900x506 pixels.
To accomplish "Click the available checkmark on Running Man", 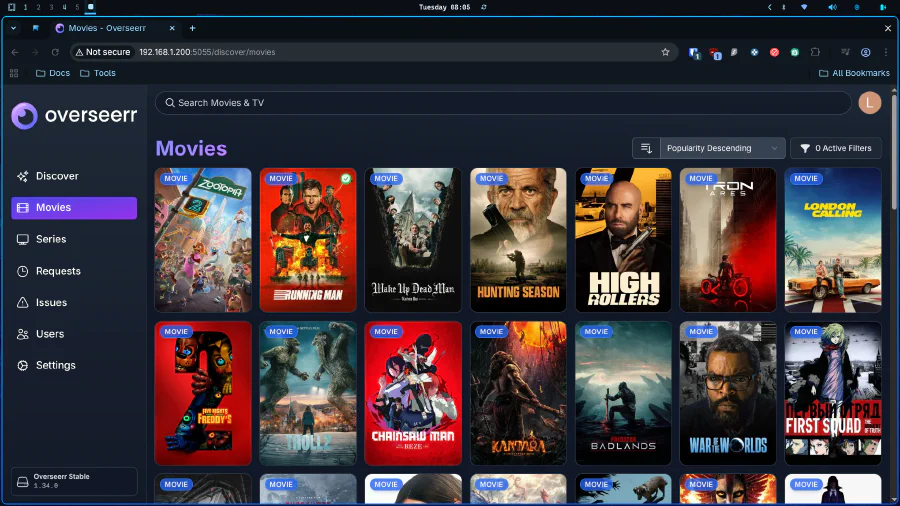I will point(346,179).
